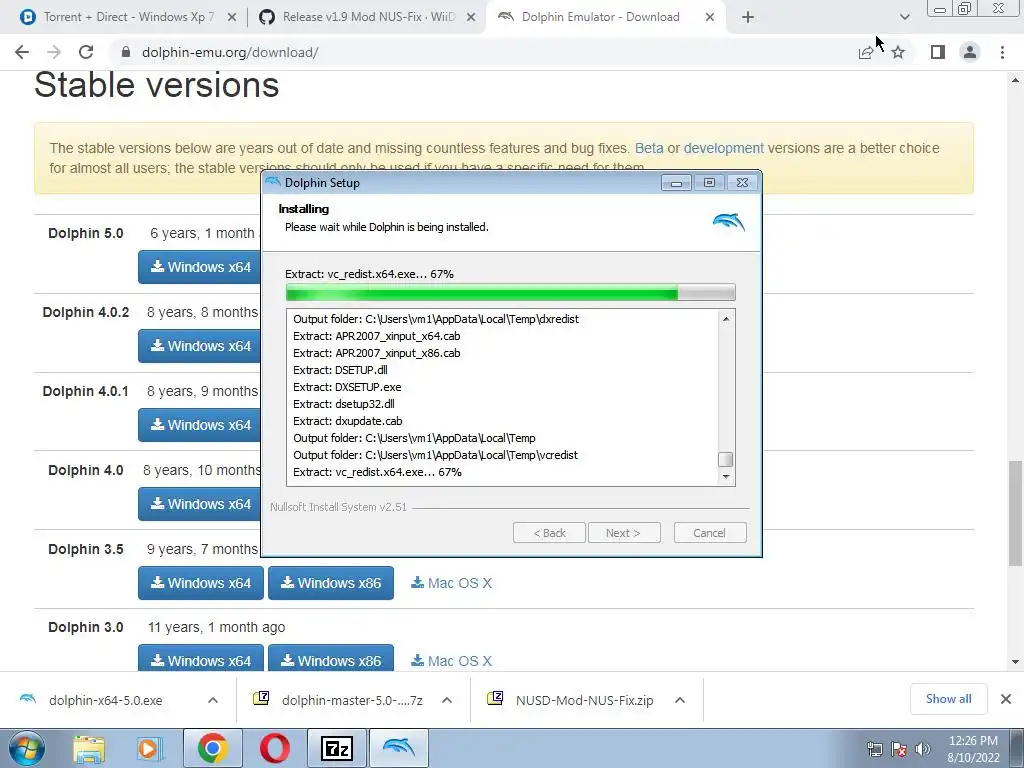Screen dimensions: 1024x768
Task: Select the Dolphin Emulator - Download tab
Action: click(601, 17)
